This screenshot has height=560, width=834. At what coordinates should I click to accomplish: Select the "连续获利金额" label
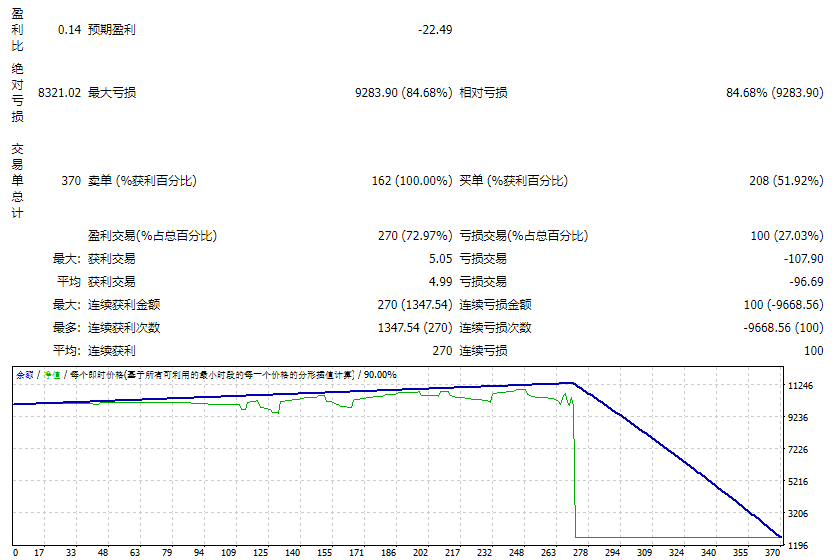click(x=124, y=305)
